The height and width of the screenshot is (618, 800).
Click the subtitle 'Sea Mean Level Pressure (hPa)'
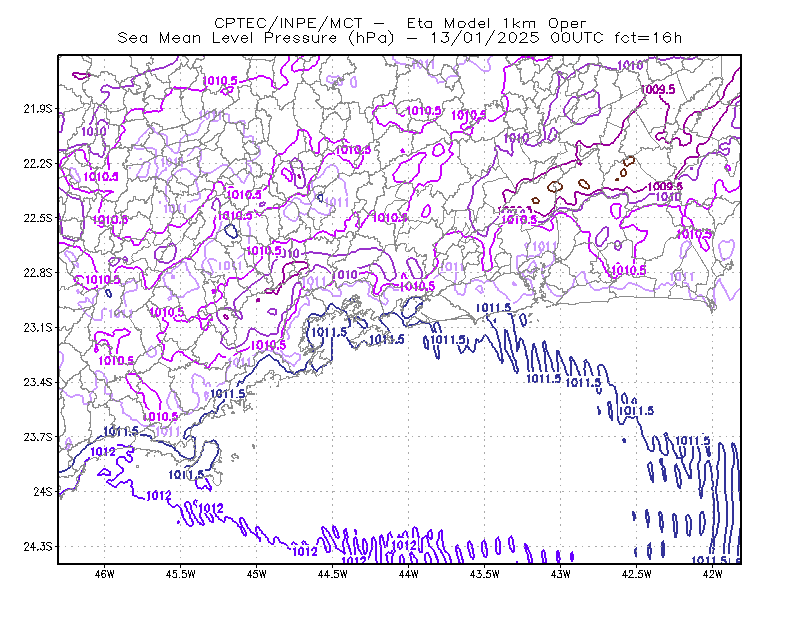click(256, 38)
